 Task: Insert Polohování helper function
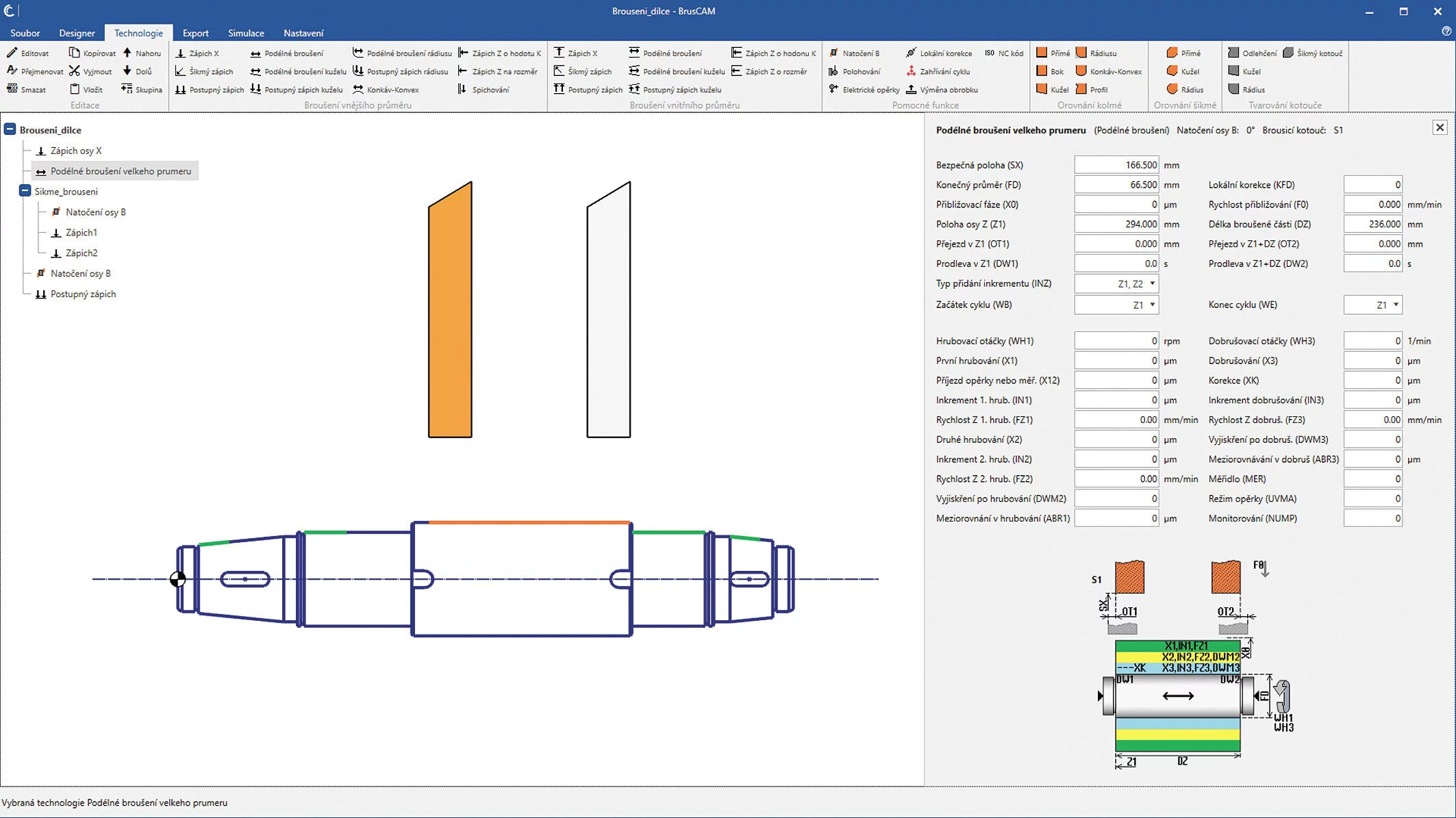854,71
